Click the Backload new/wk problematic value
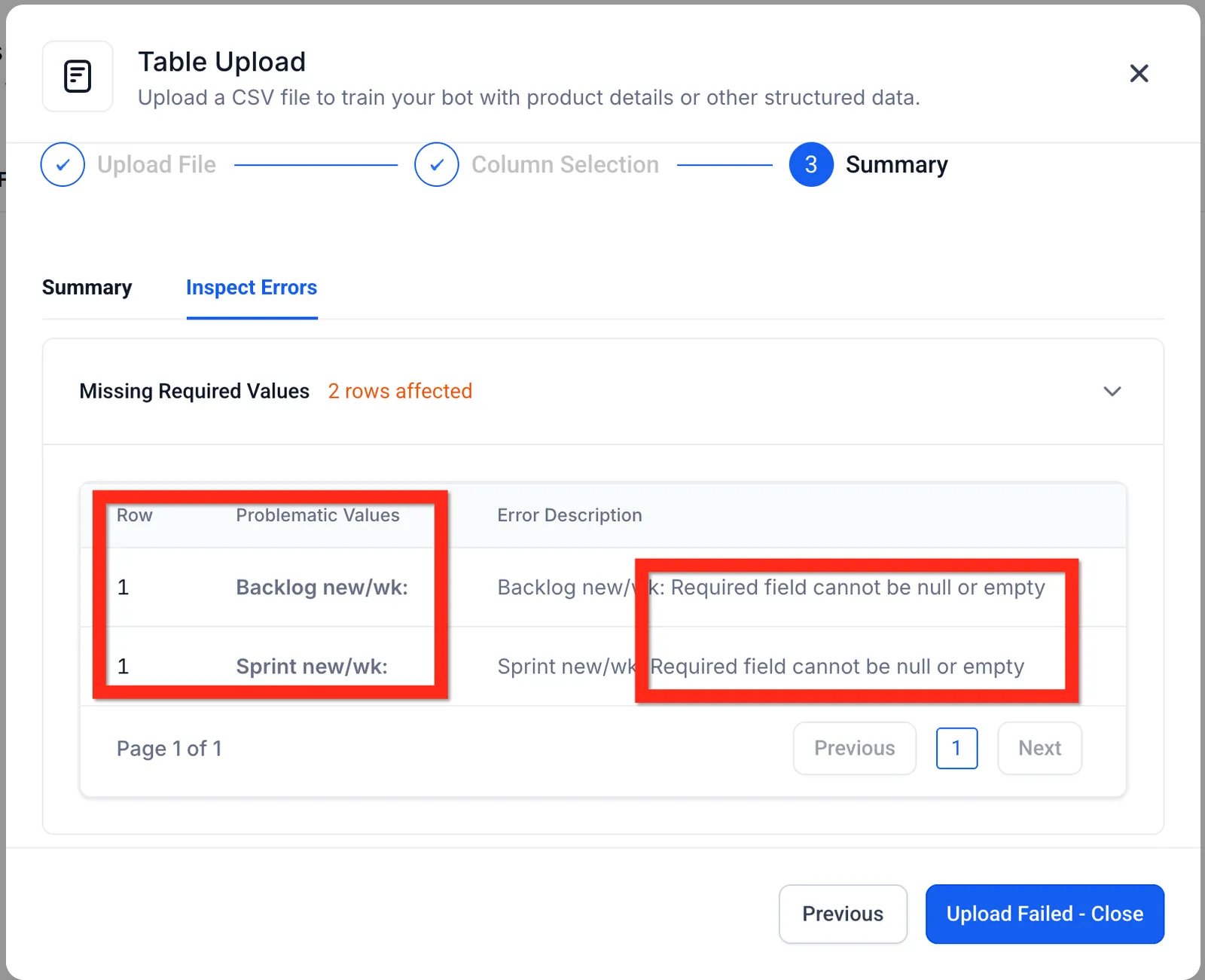This screenshot has width=1205, height=980. pos(322,588)
